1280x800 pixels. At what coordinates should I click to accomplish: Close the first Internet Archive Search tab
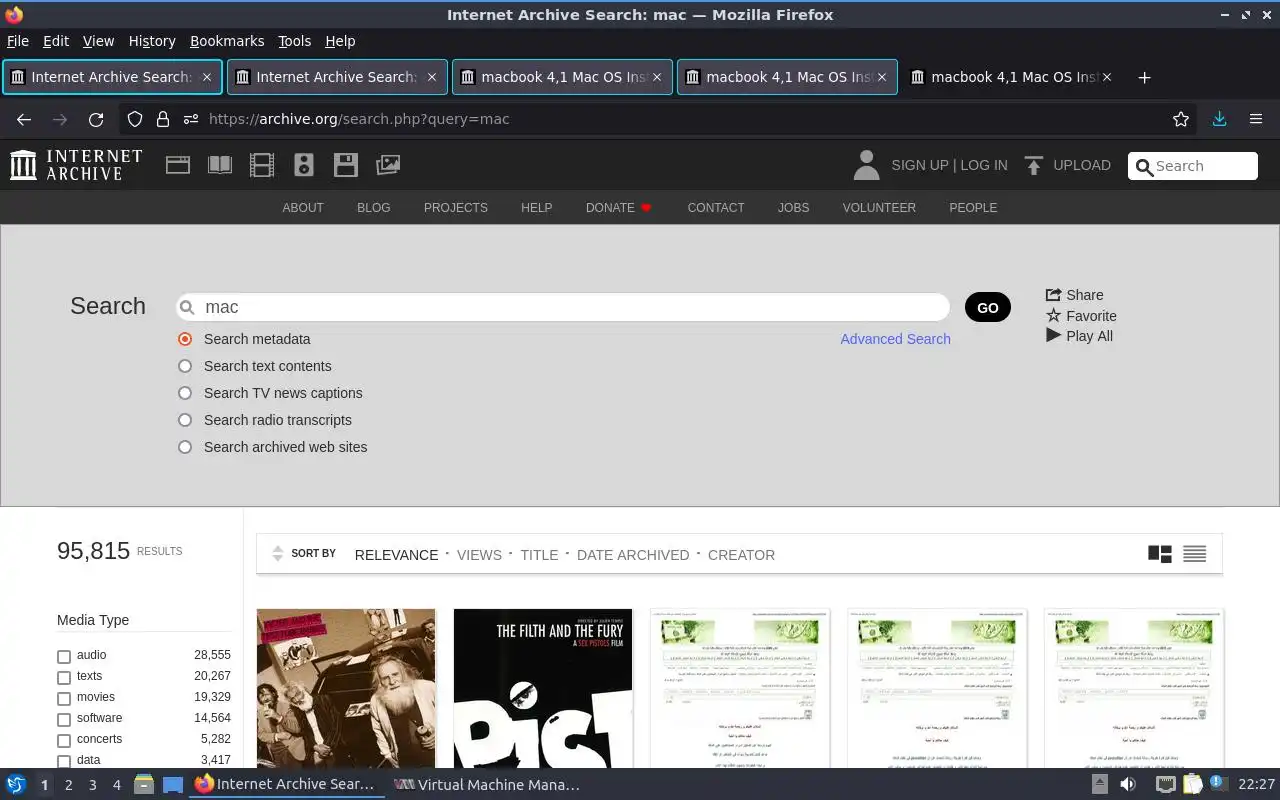coord(207,77)
